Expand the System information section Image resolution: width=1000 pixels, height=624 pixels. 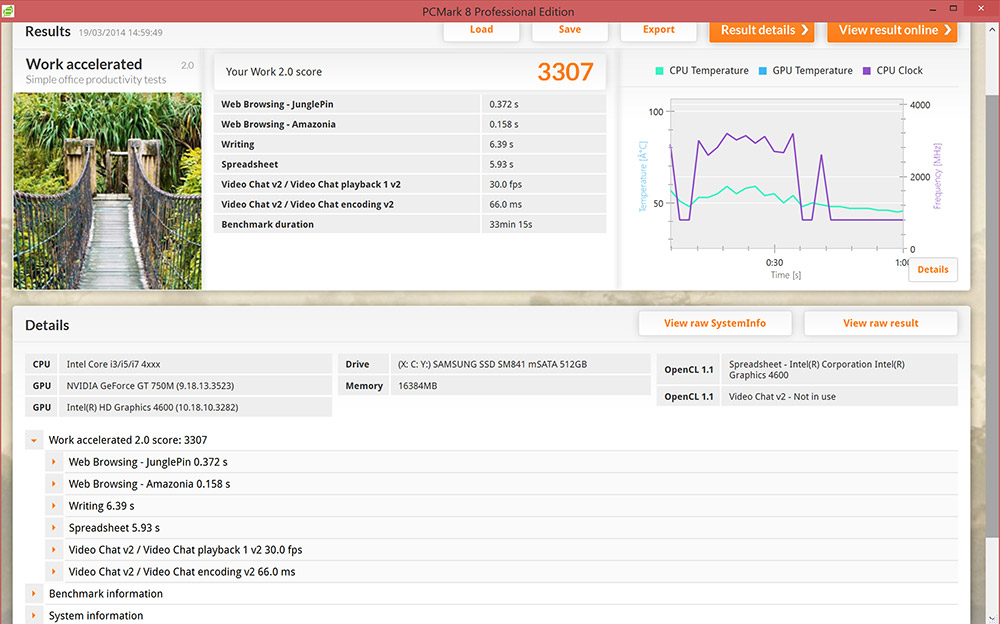click(x=35, y=616)
